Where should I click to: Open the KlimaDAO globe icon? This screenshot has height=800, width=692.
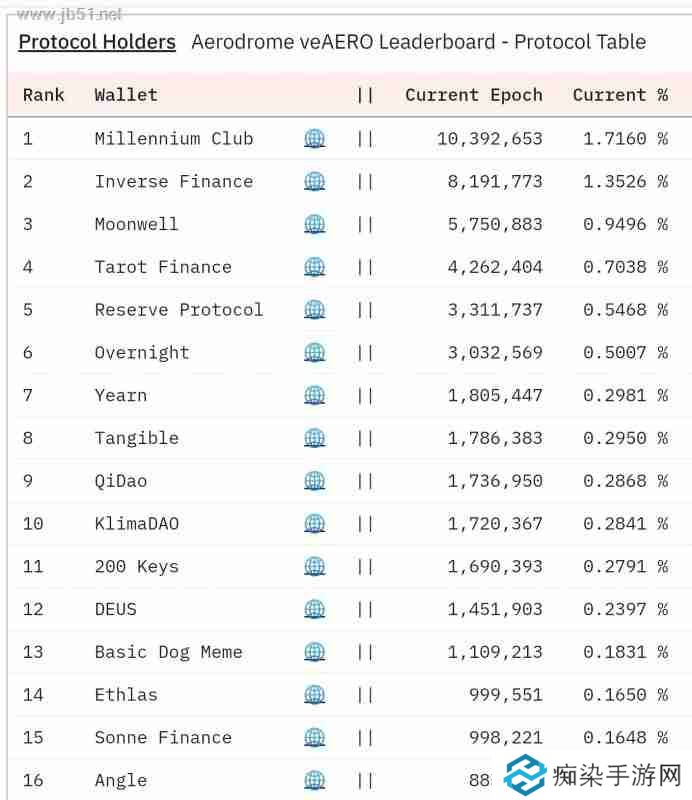(x=314, y=524)
